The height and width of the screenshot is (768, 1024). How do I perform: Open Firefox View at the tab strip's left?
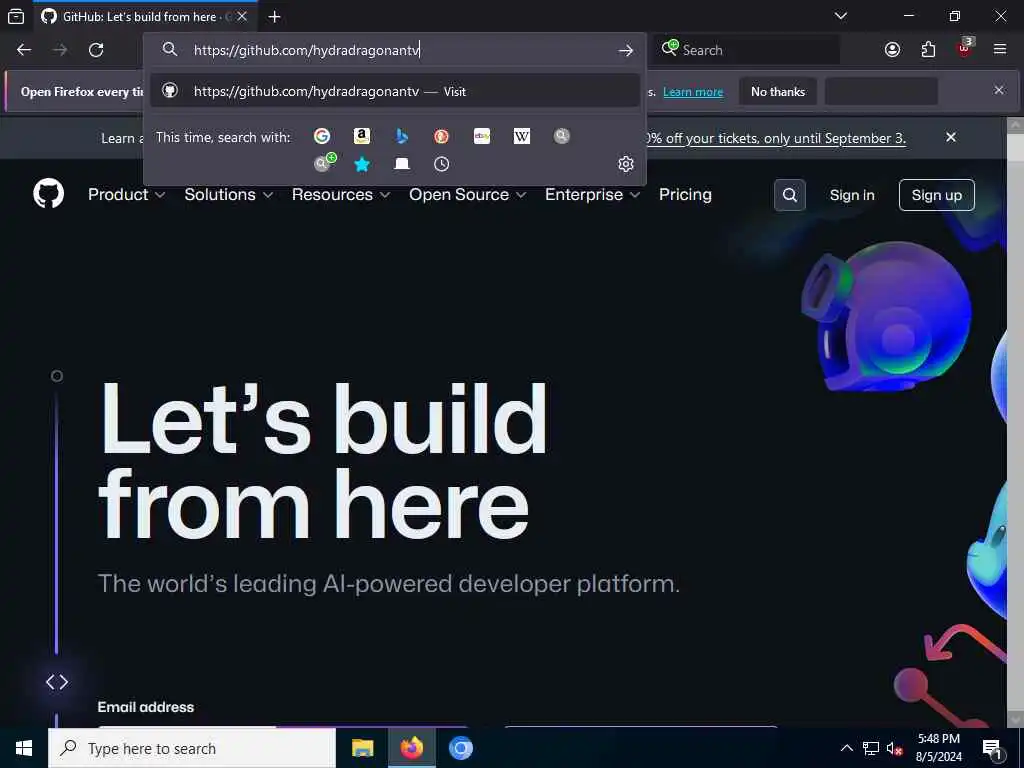[16, 16]
